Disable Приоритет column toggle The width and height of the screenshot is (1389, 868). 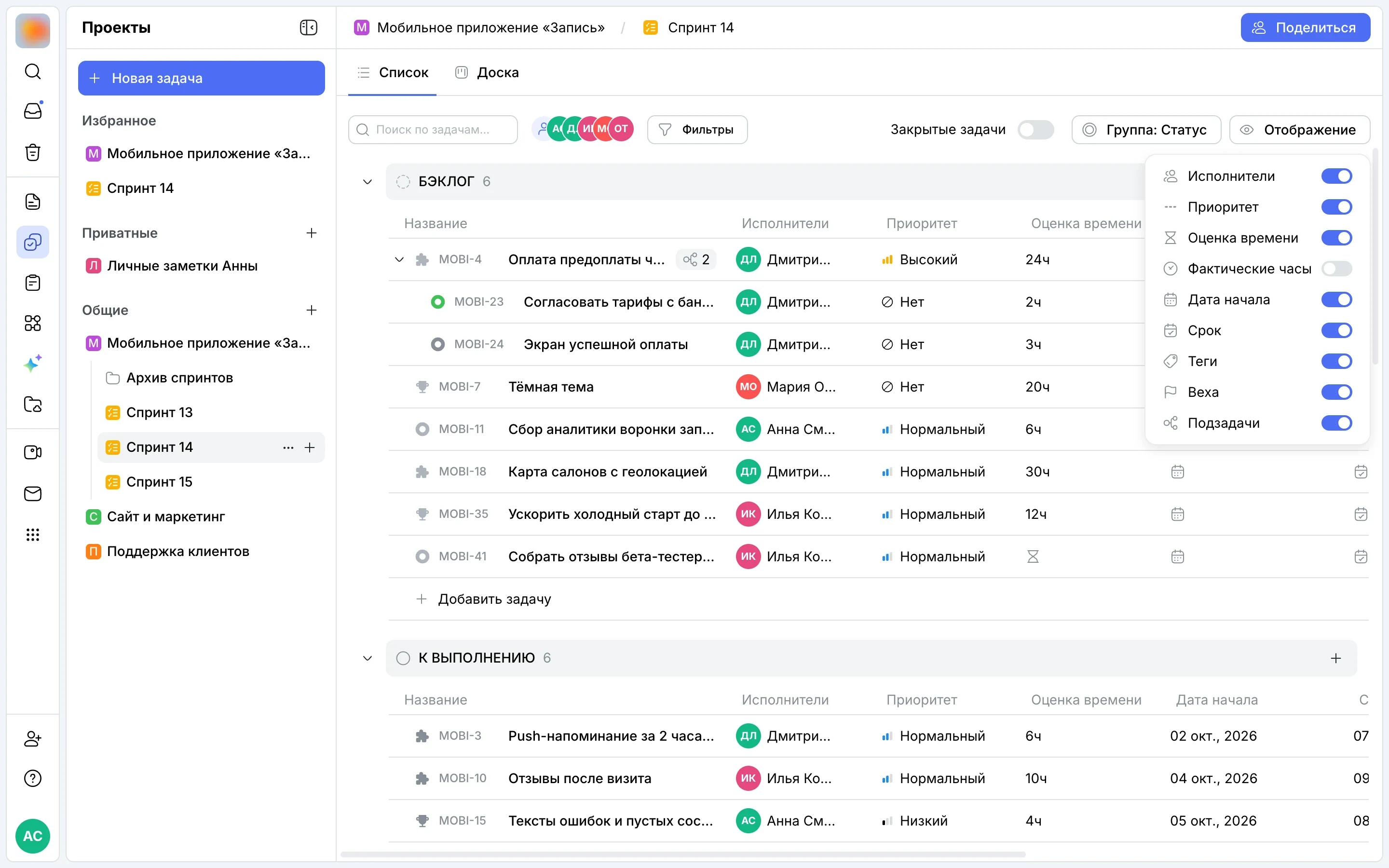(x=1337, y=207)
